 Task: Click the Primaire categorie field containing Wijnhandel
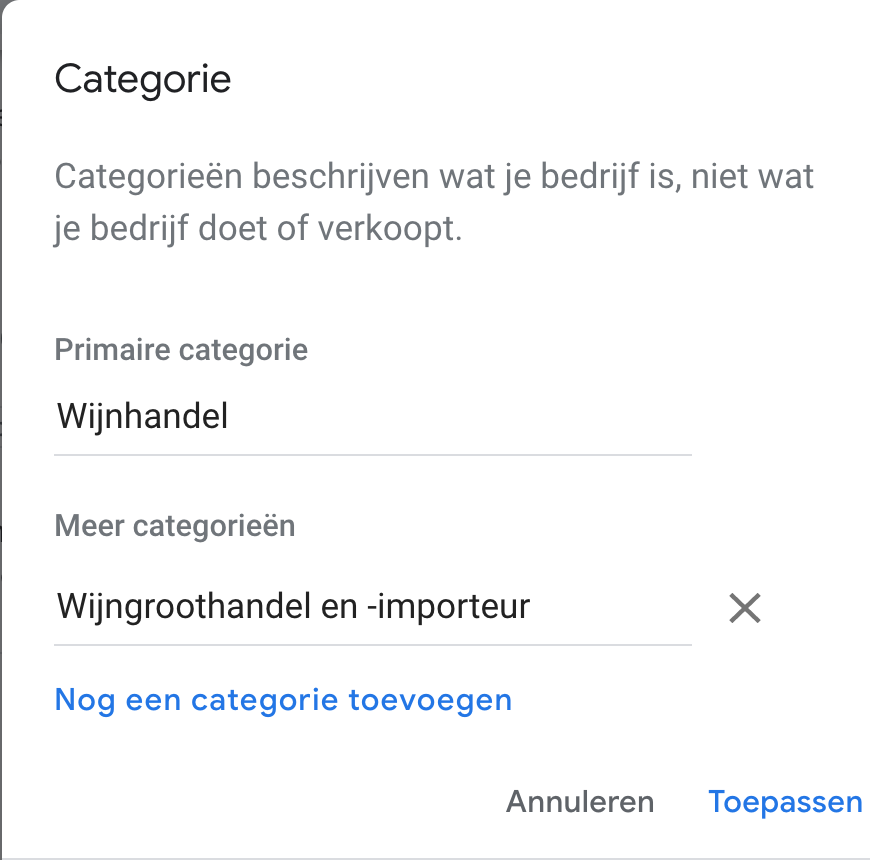[372, 416]
